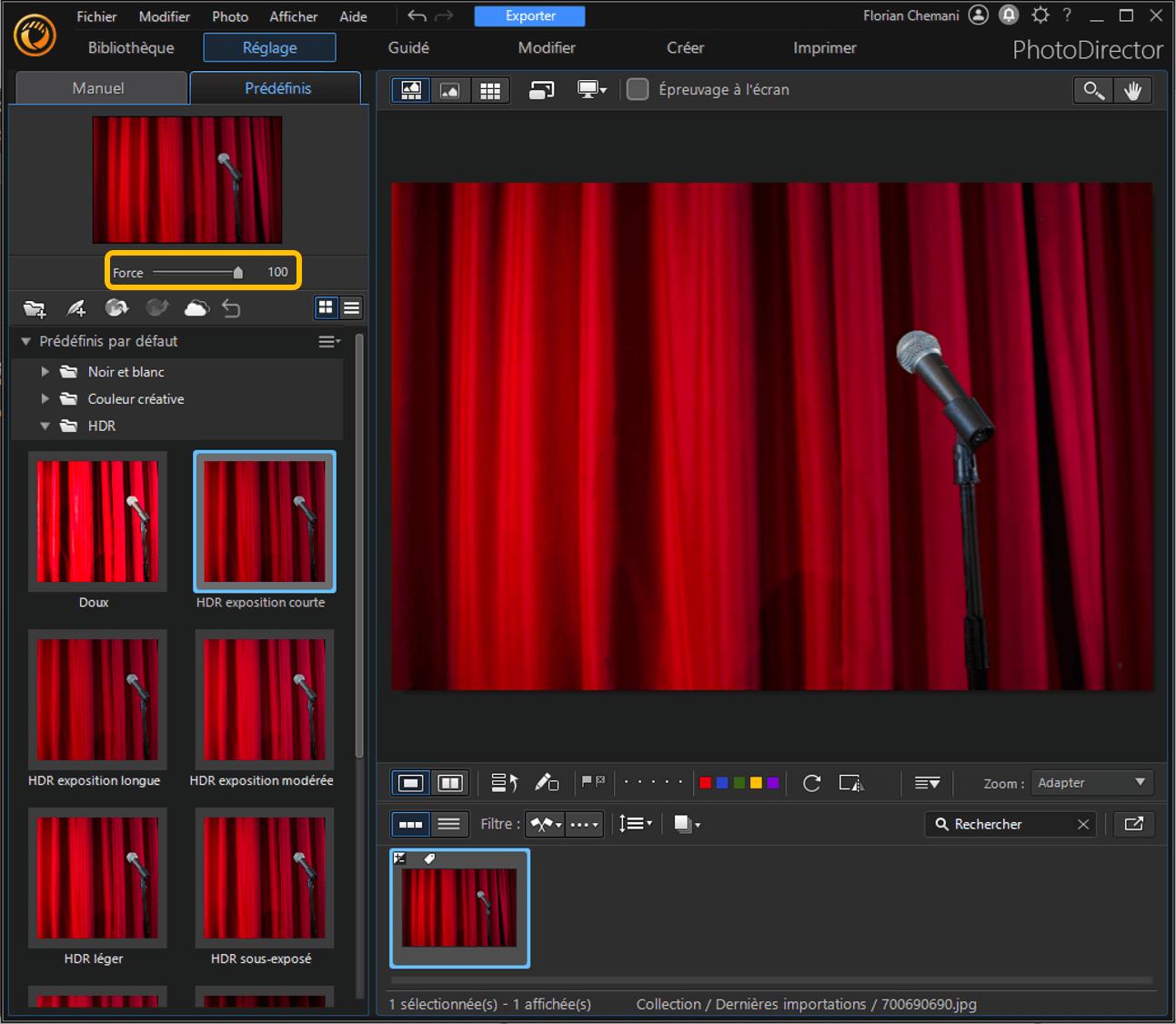
Task: Click the import presets folder icon
Action: (35, 308)
